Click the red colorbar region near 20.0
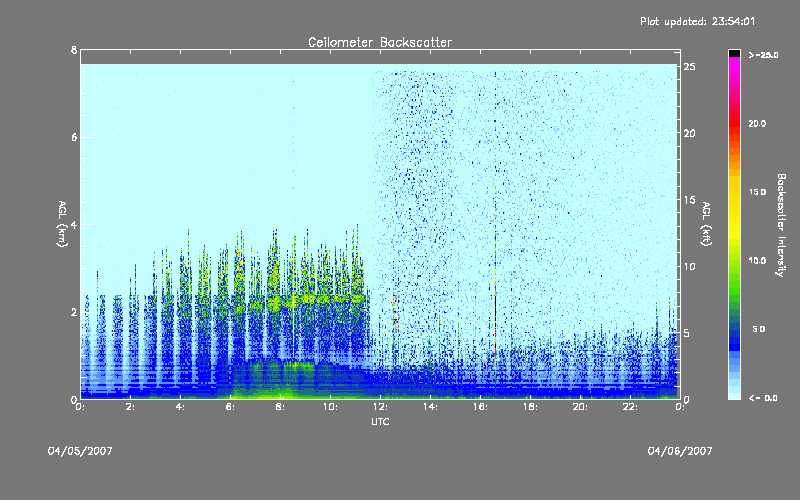This screenshot has height=500, width=800. pos(734,122)
